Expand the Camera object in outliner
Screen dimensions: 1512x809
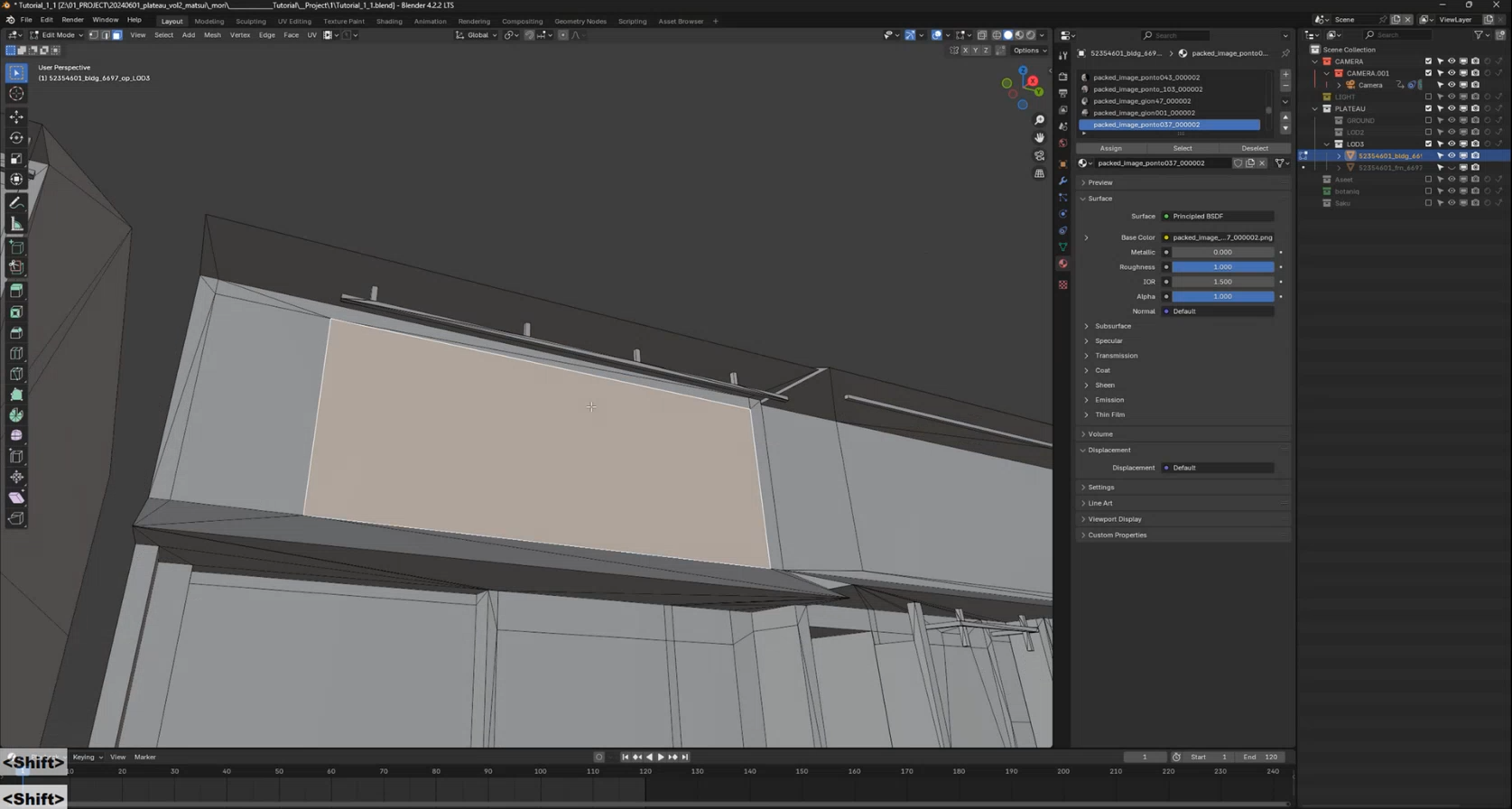[1339, 85]
